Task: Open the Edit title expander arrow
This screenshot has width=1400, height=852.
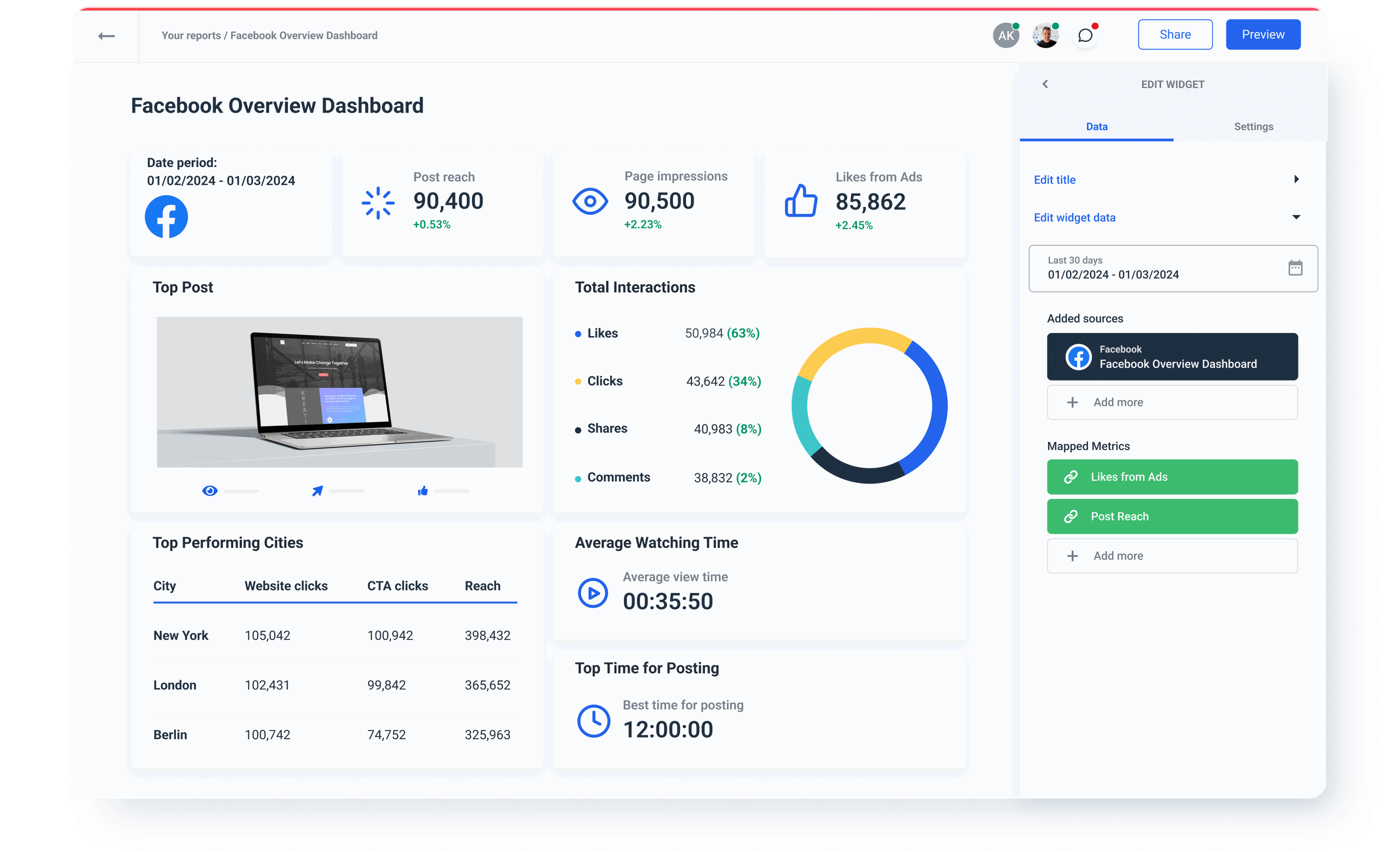Action: (x=1296, y=179)
